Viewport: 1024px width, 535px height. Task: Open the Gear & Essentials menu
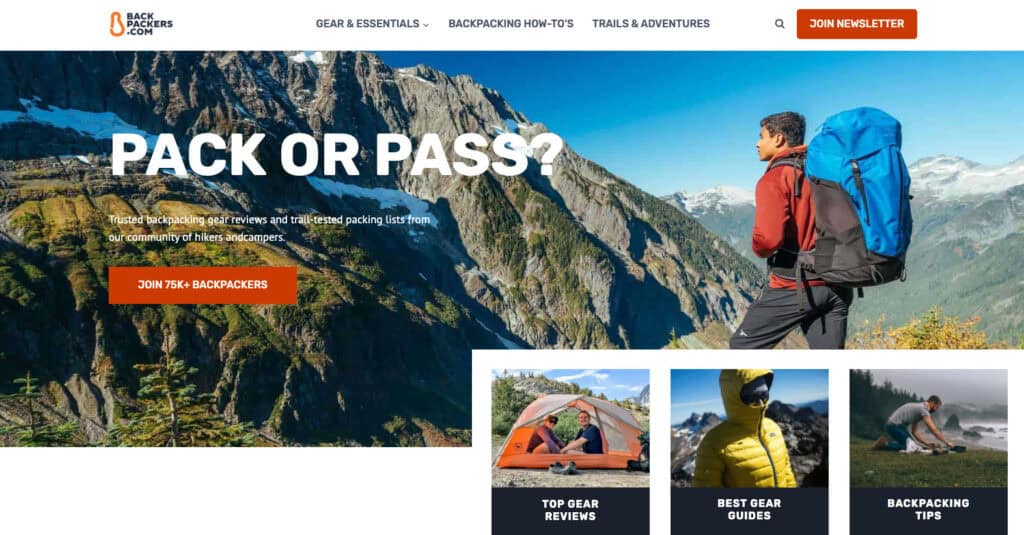(368, 24)
